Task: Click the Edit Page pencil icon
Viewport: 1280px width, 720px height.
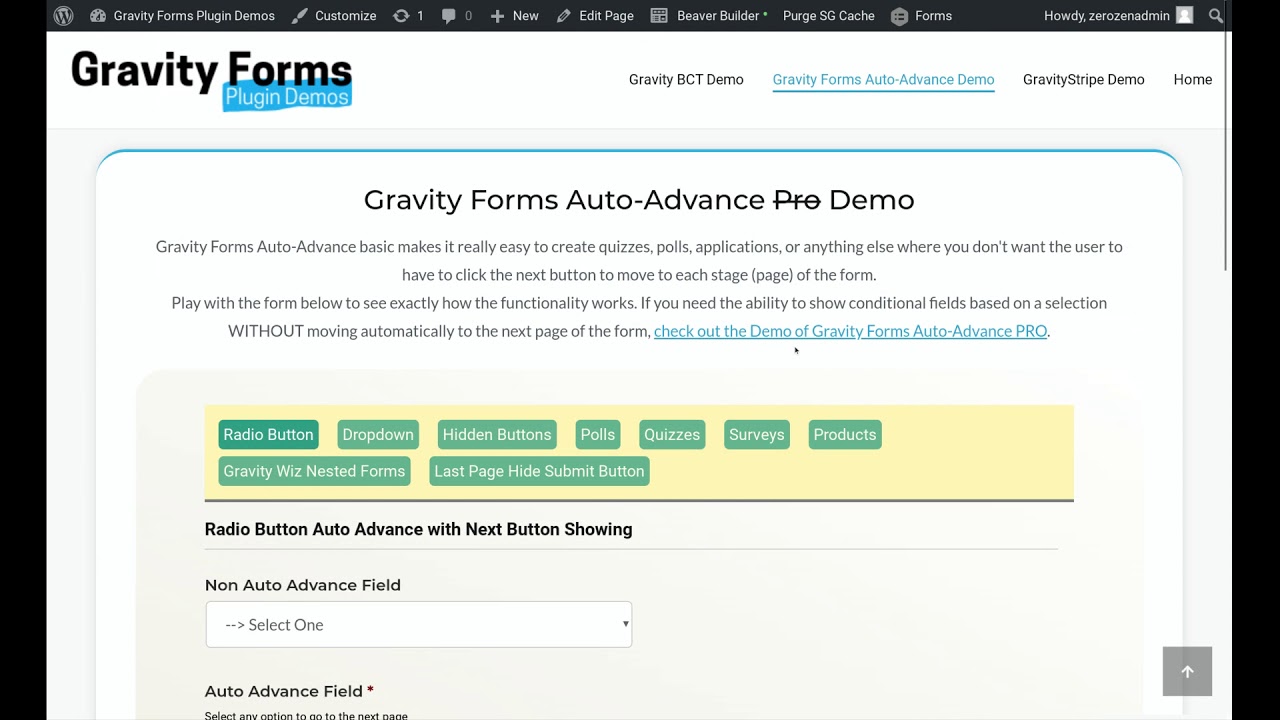Action: click(x=564, y=16)
